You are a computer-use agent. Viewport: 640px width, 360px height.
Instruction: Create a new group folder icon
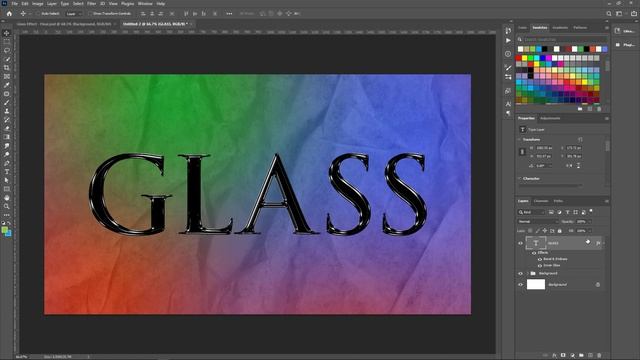point(581,356)
